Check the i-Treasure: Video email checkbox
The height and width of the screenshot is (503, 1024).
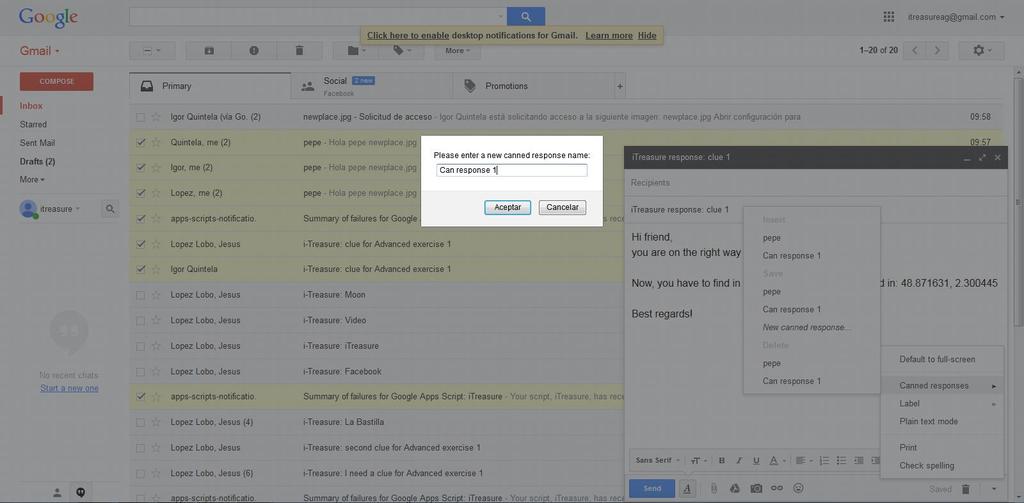tap(140, 320)
